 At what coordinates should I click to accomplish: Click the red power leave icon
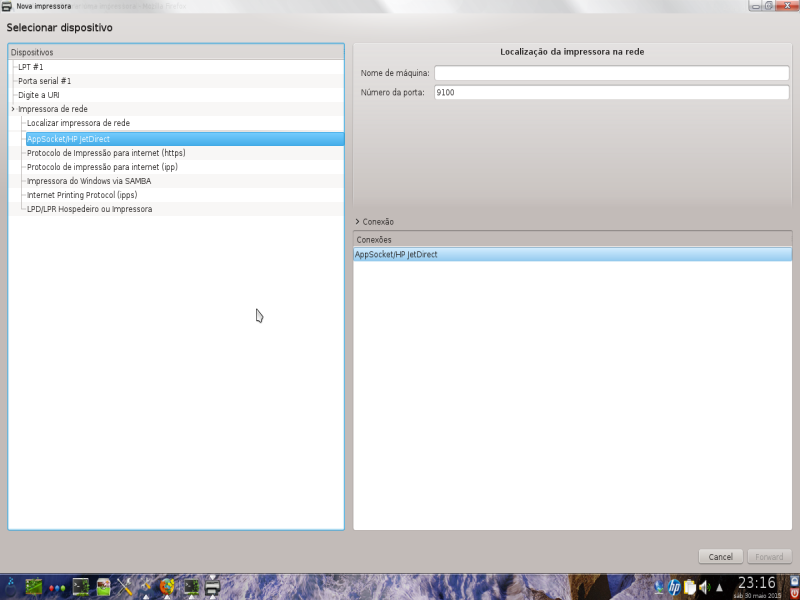pos(794,594)
